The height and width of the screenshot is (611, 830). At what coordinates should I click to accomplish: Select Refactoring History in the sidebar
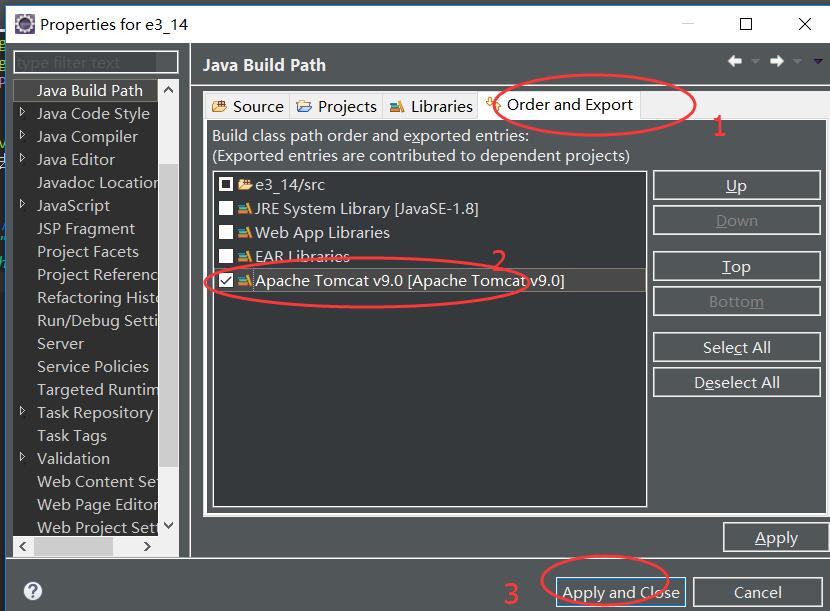pos(97,298)
